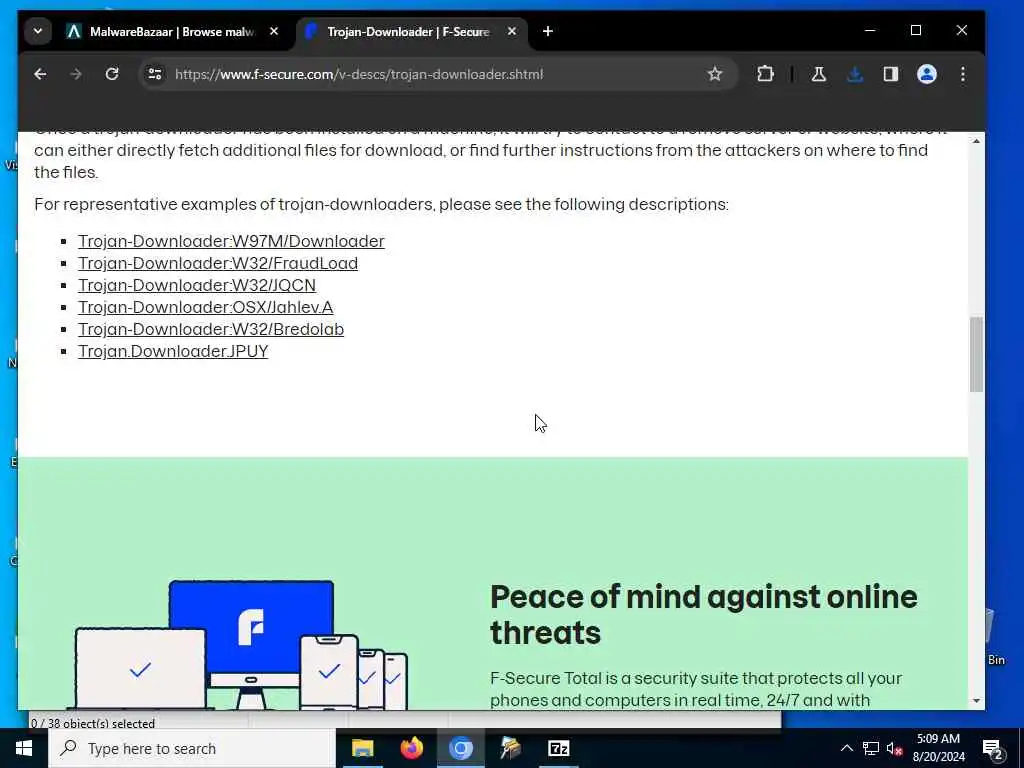Click the scrollbar up arrow
Image resolution: width=1024 pixels, height=768 pixels.
click(x=976, y=141)
